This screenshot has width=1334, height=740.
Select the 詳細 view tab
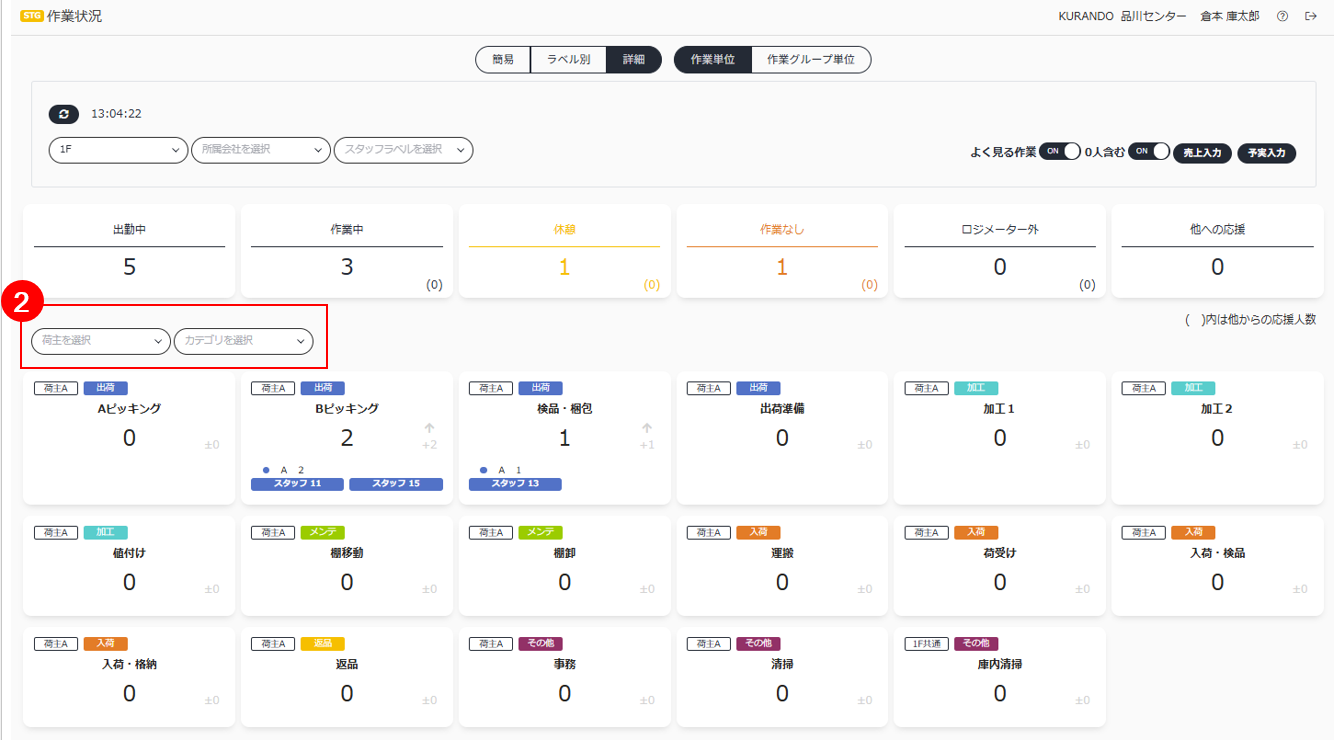(634, 60)
